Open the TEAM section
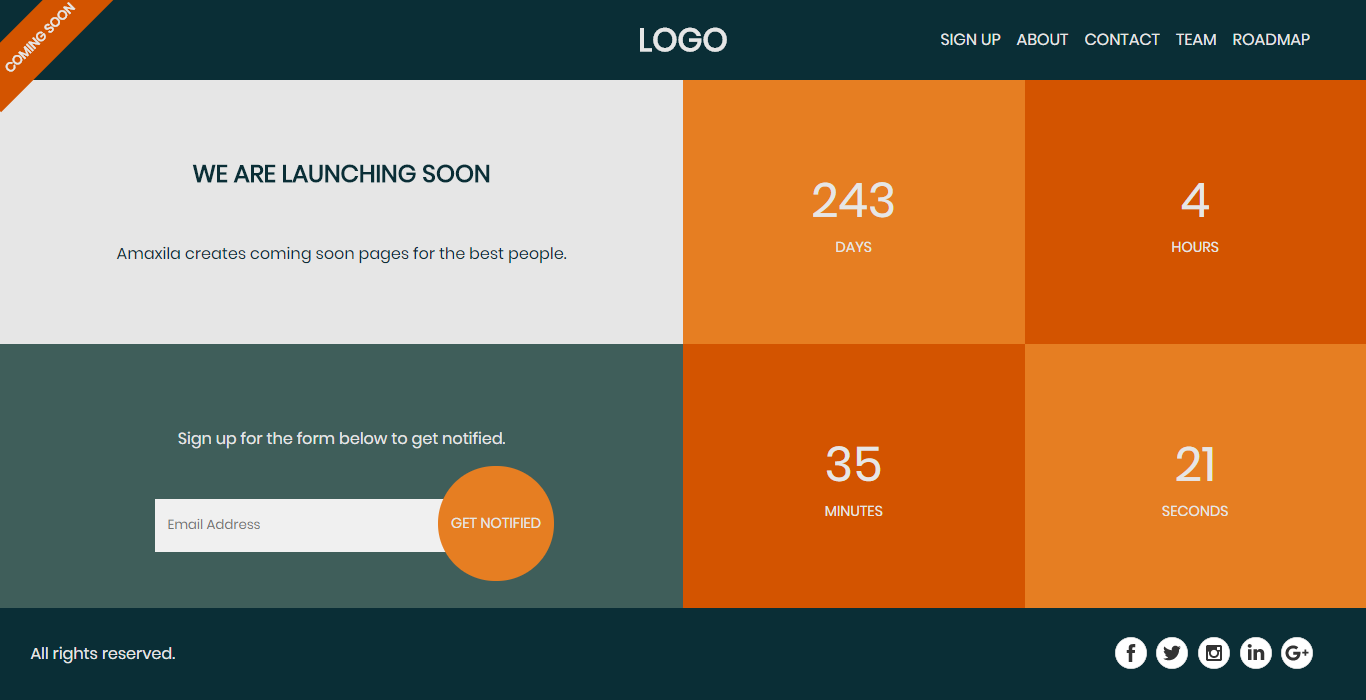The height and width of the screenshot is (700, 1366). [1196, 39]
